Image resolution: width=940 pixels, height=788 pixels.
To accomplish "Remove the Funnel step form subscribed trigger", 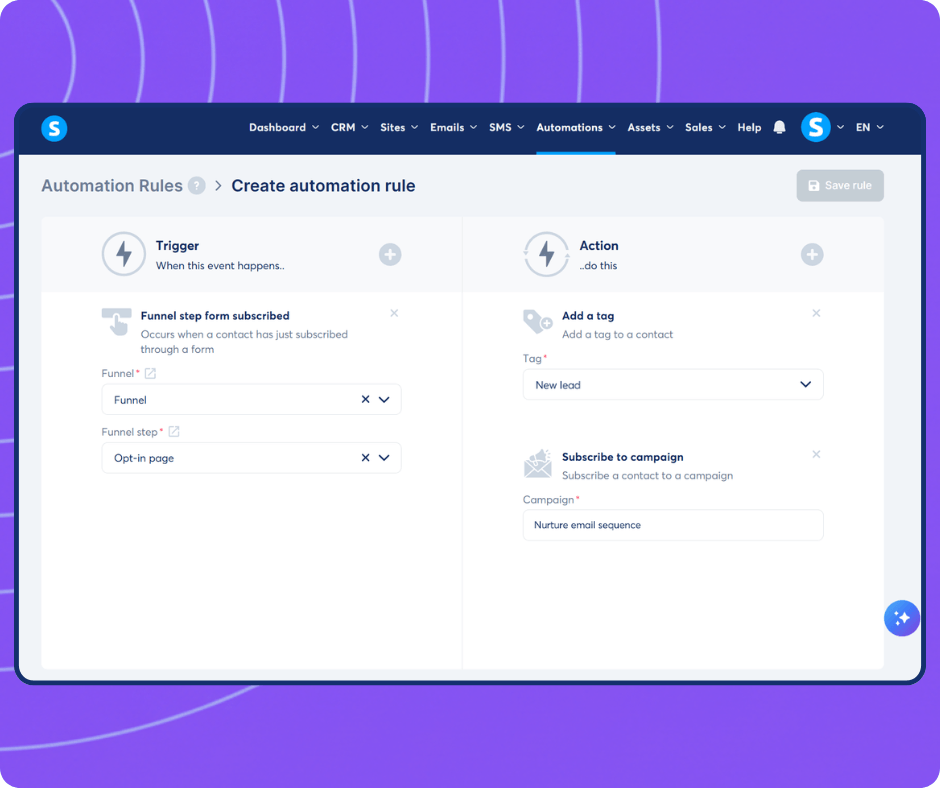I will (x=394, y=313).
